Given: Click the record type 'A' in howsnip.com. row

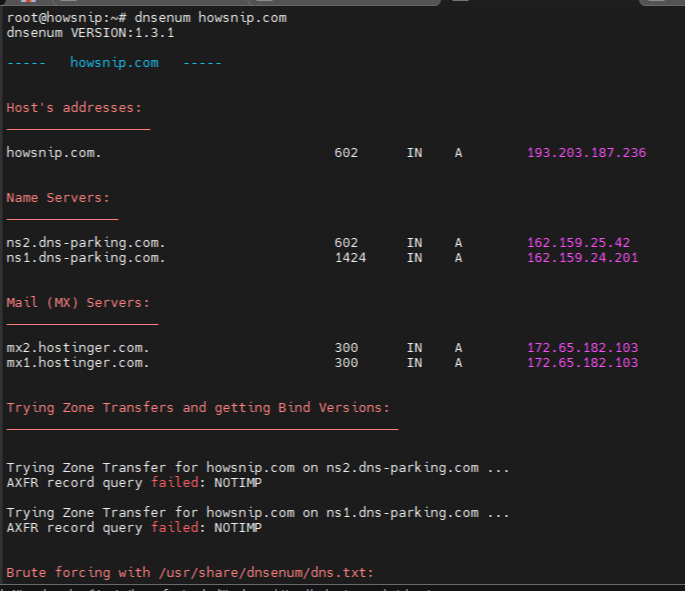Looking at the screenshot, I should [x=458, y=153].
